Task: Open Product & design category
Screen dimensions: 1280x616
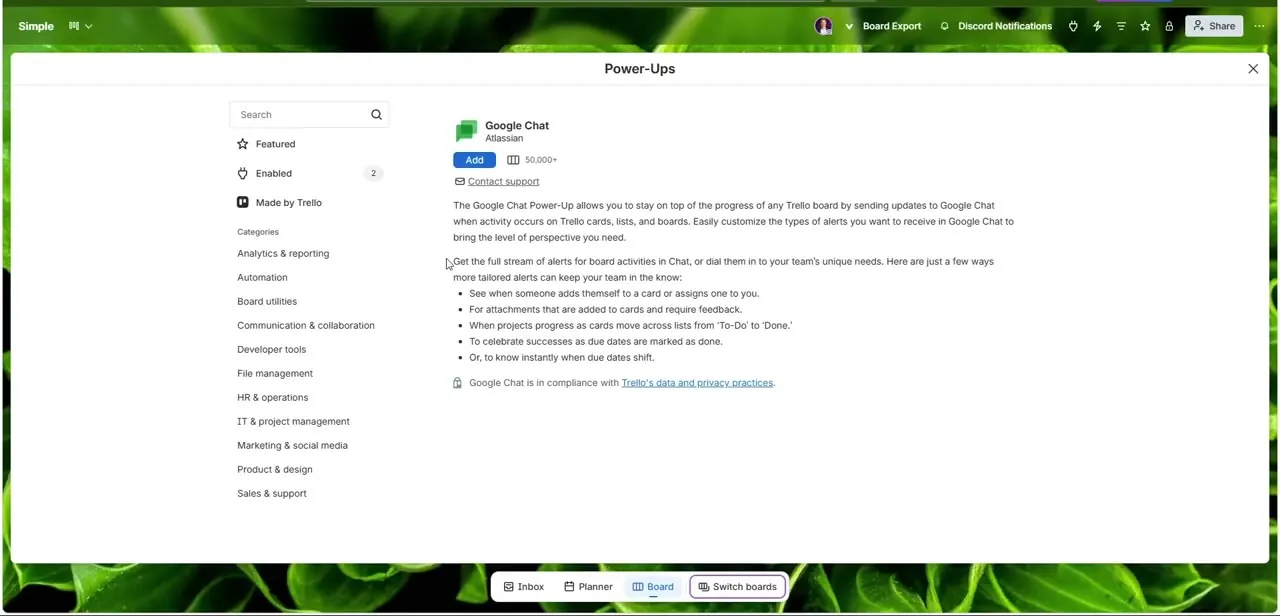Action: pyautogui.click(x=275, y=470)
